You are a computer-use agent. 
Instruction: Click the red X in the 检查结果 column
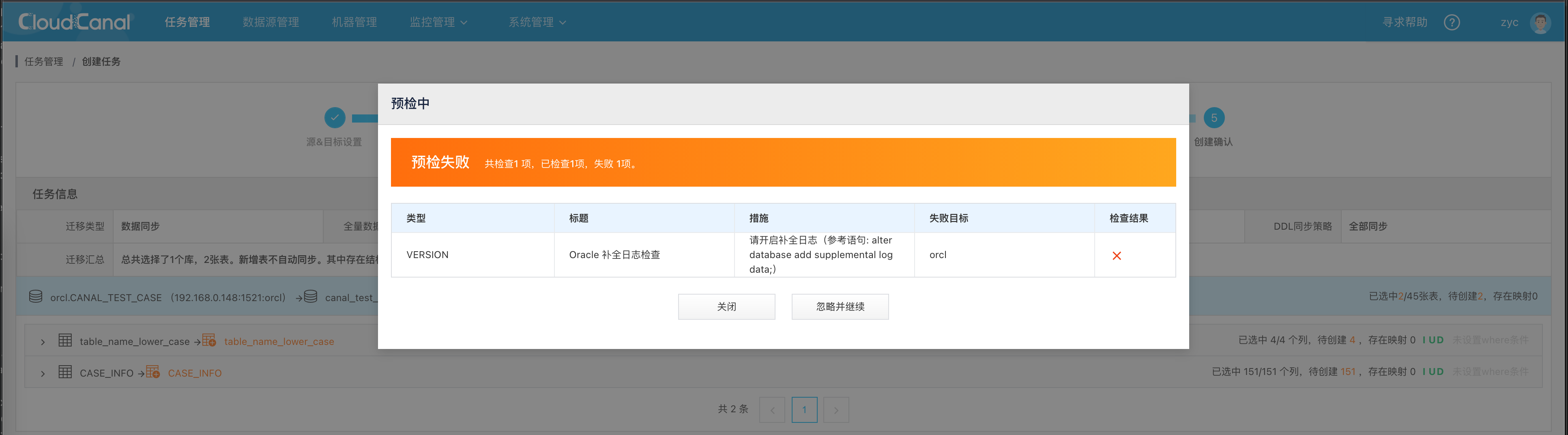(x=1117, y=255)
